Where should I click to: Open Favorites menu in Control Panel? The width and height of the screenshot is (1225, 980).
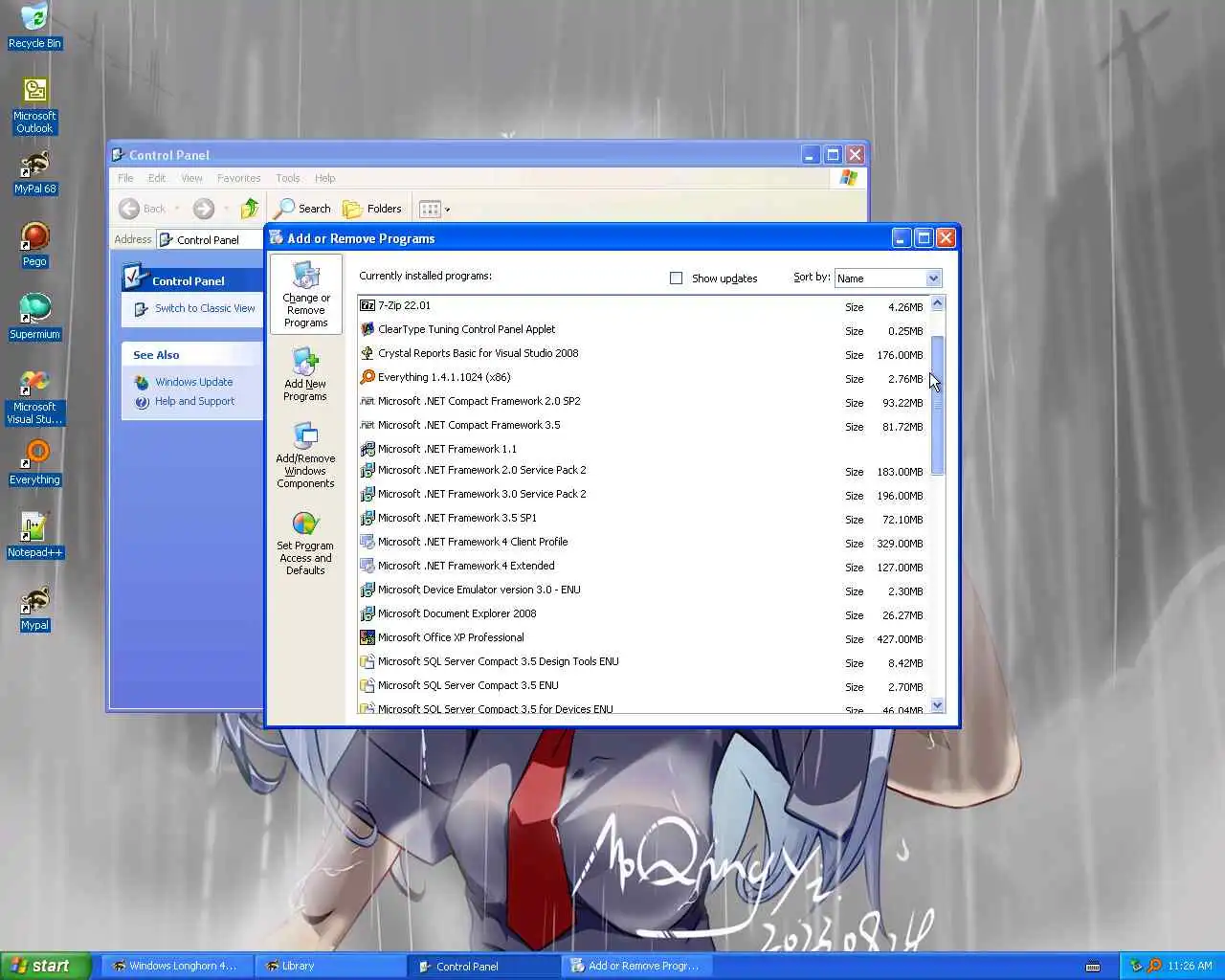pos(238,178)
